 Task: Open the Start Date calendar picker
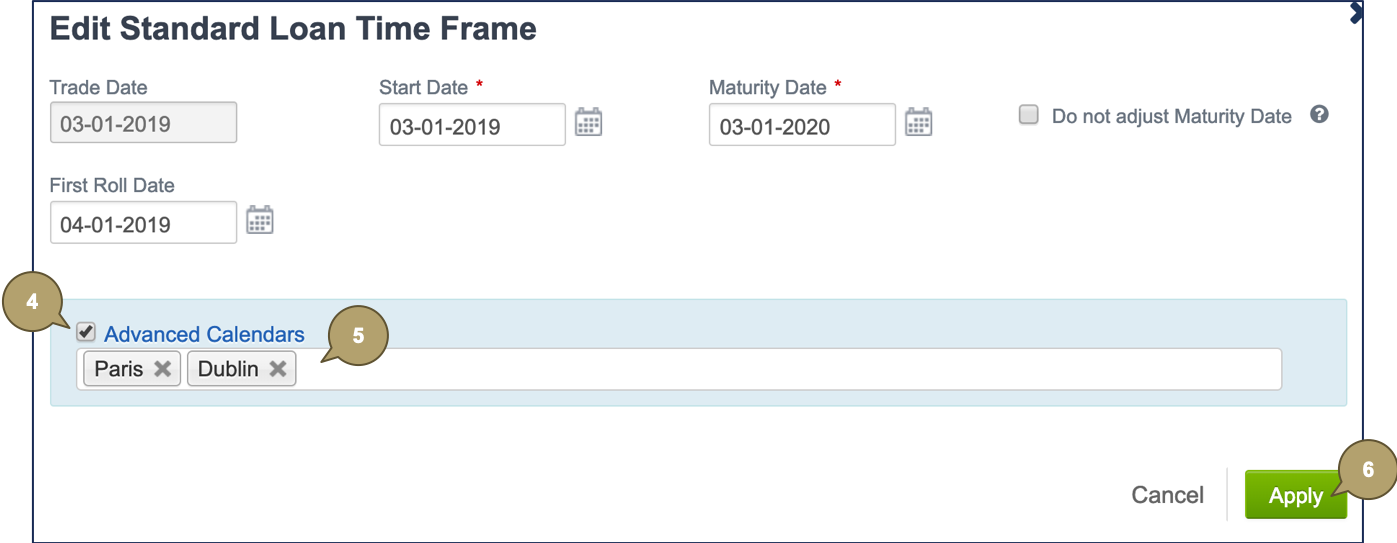click(588, 123)
